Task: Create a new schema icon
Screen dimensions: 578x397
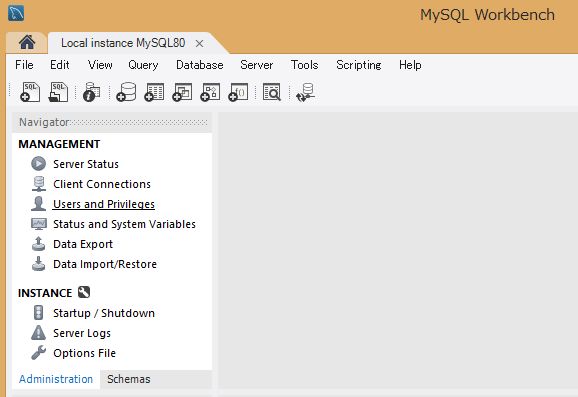Action: [126, 92]
